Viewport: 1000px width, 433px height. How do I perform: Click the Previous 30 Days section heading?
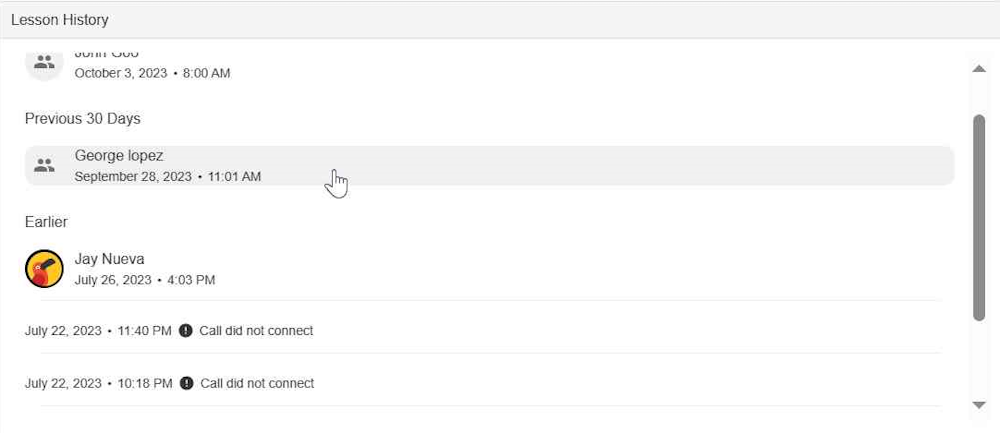(x=83, y=119)
